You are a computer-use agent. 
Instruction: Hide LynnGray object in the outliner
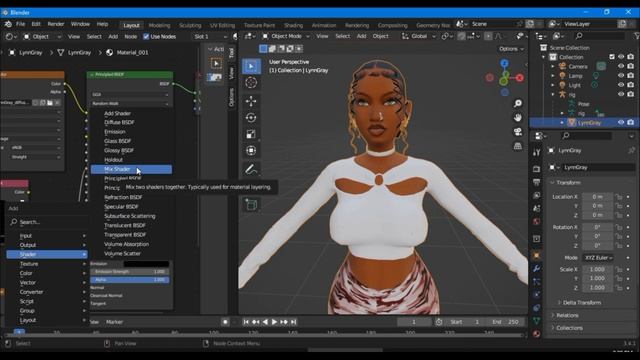621,122
